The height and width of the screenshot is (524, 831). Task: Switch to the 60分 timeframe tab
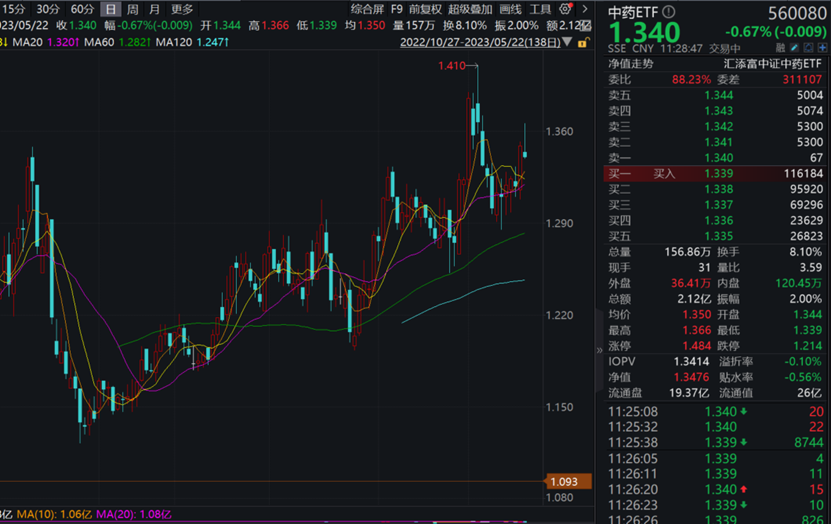pos(82,9)
